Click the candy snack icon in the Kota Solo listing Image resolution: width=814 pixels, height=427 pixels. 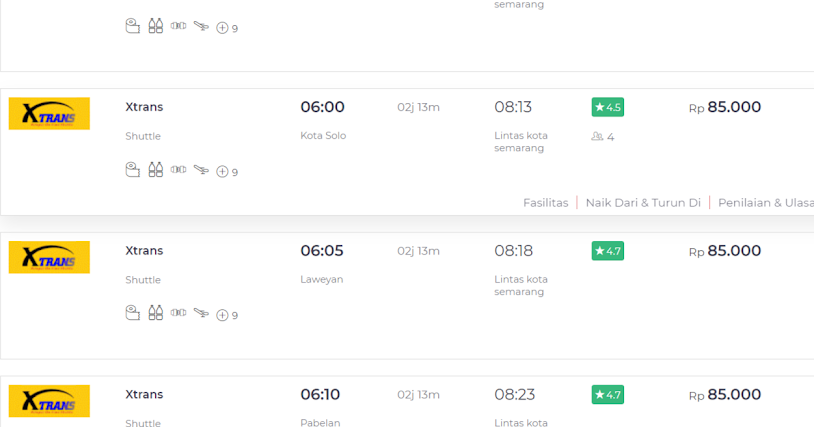click(178, 170)
